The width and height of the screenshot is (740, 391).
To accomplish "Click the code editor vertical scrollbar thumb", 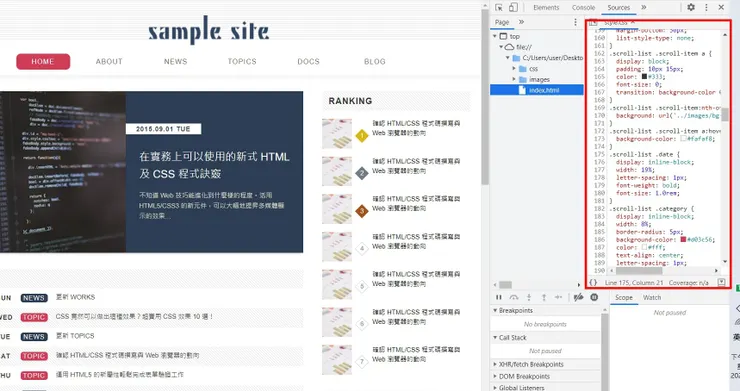I will click(724, 115).
